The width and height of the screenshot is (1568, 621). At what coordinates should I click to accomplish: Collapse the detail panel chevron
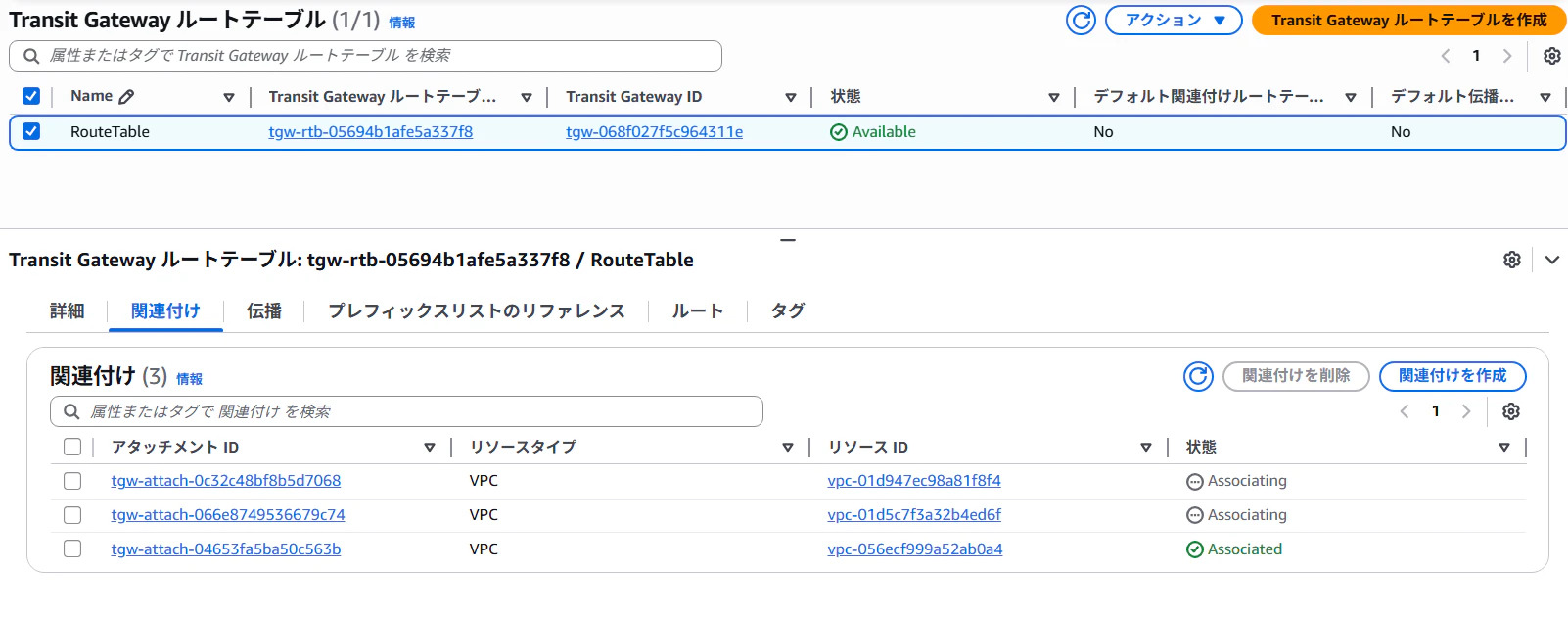click(x=1552, y=260)
